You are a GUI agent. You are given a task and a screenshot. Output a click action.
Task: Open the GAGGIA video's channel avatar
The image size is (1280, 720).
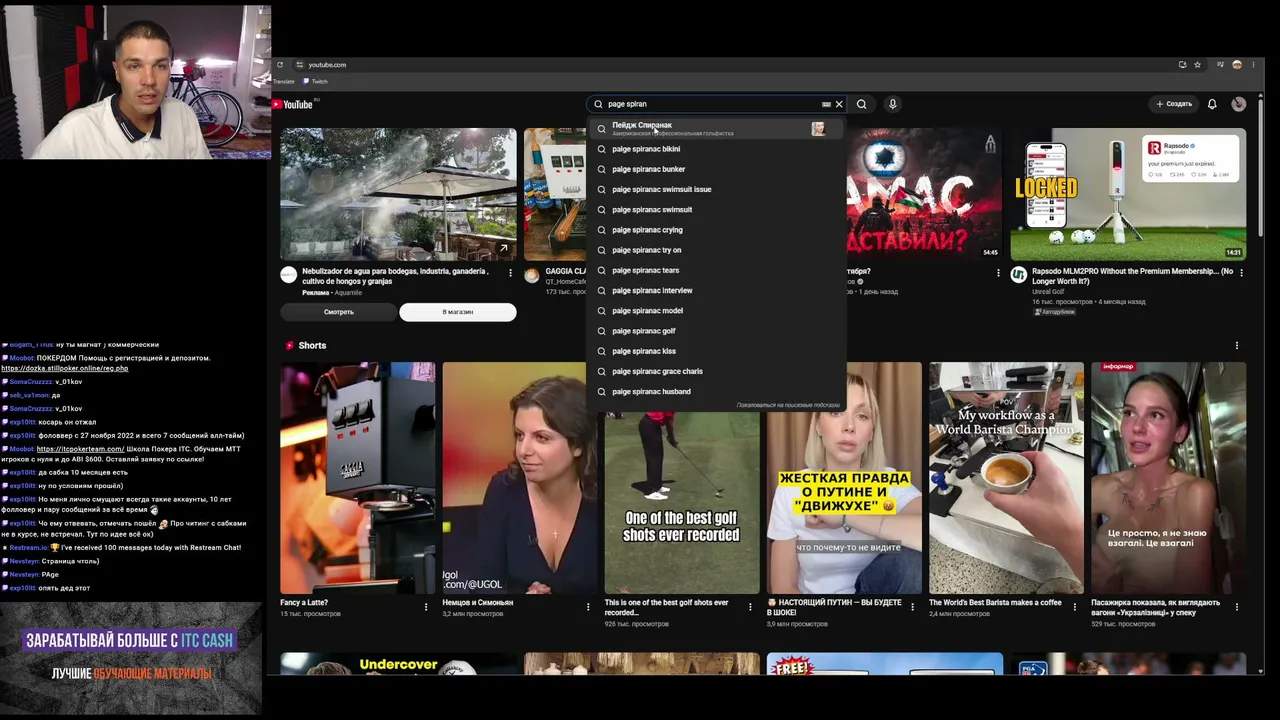[x=532, y=275]
